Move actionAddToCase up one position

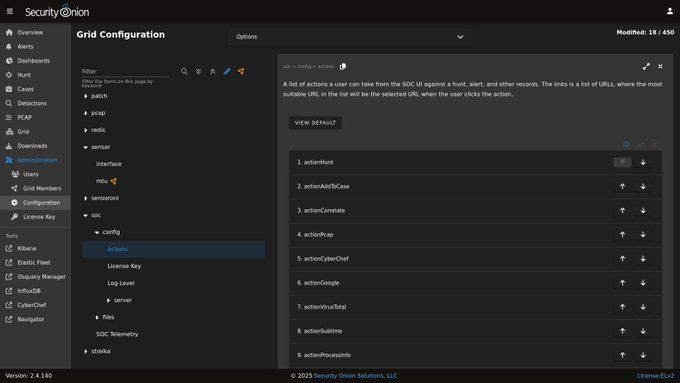click(x=622, y=187)
